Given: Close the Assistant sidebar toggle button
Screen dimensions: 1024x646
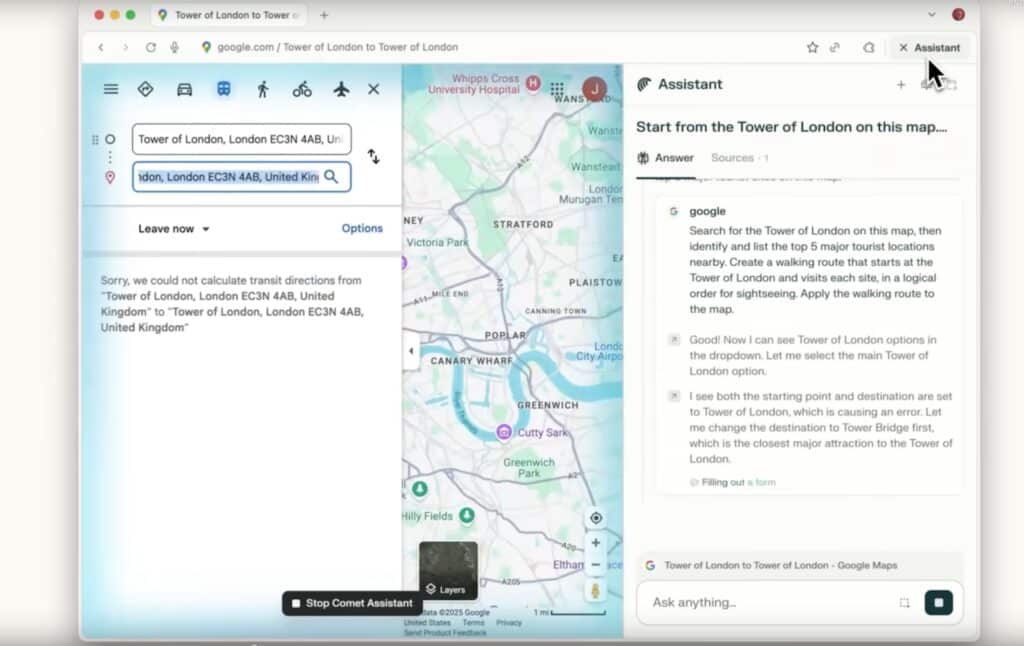Looking at the screenshot, I should pos(929,48).
